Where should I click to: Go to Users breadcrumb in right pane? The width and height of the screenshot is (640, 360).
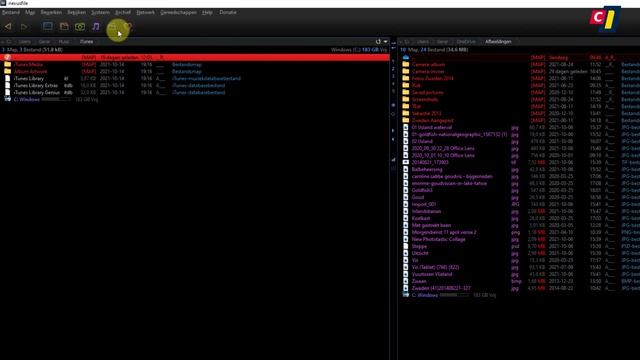coord(423,42)
